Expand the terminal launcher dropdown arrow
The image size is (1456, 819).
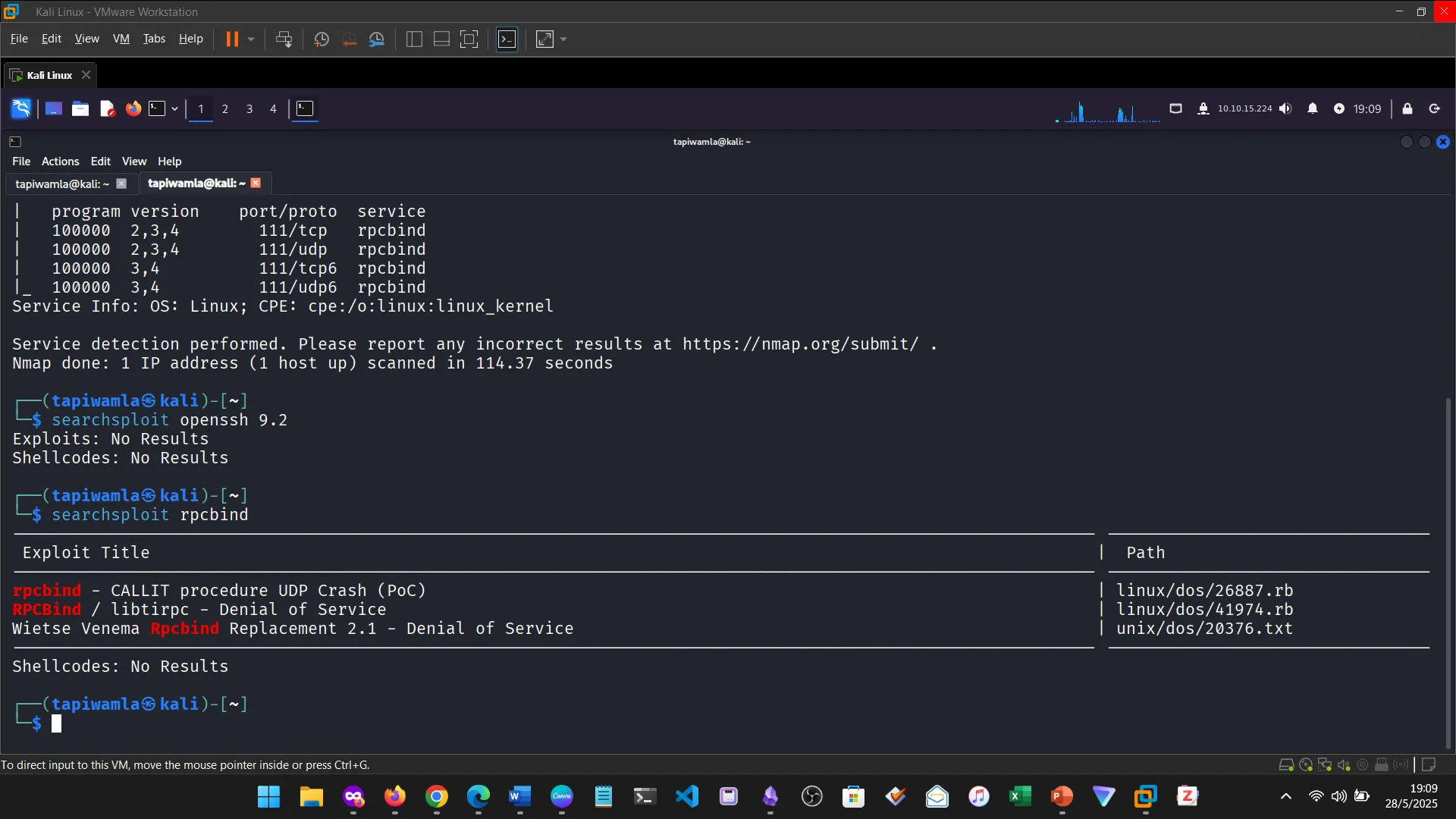click(174, 108)
